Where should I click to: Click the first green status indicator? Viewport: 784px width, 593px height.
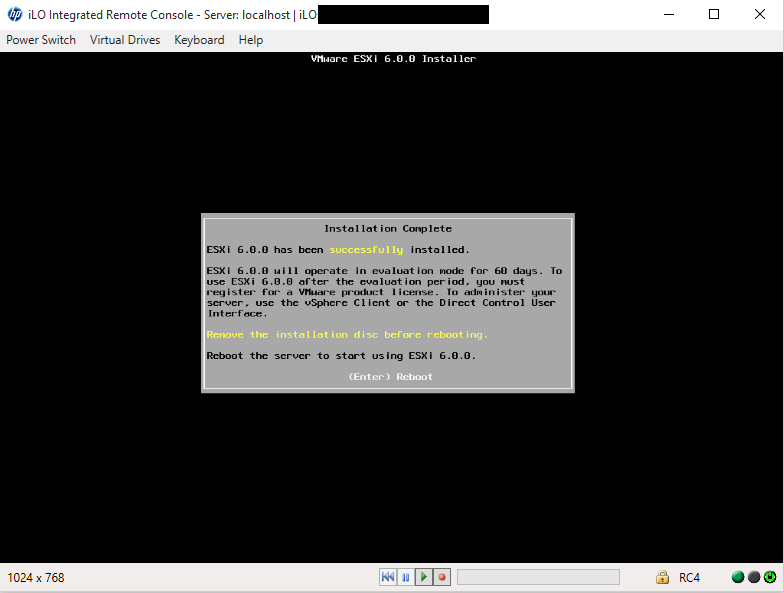[x=738, y=577]
